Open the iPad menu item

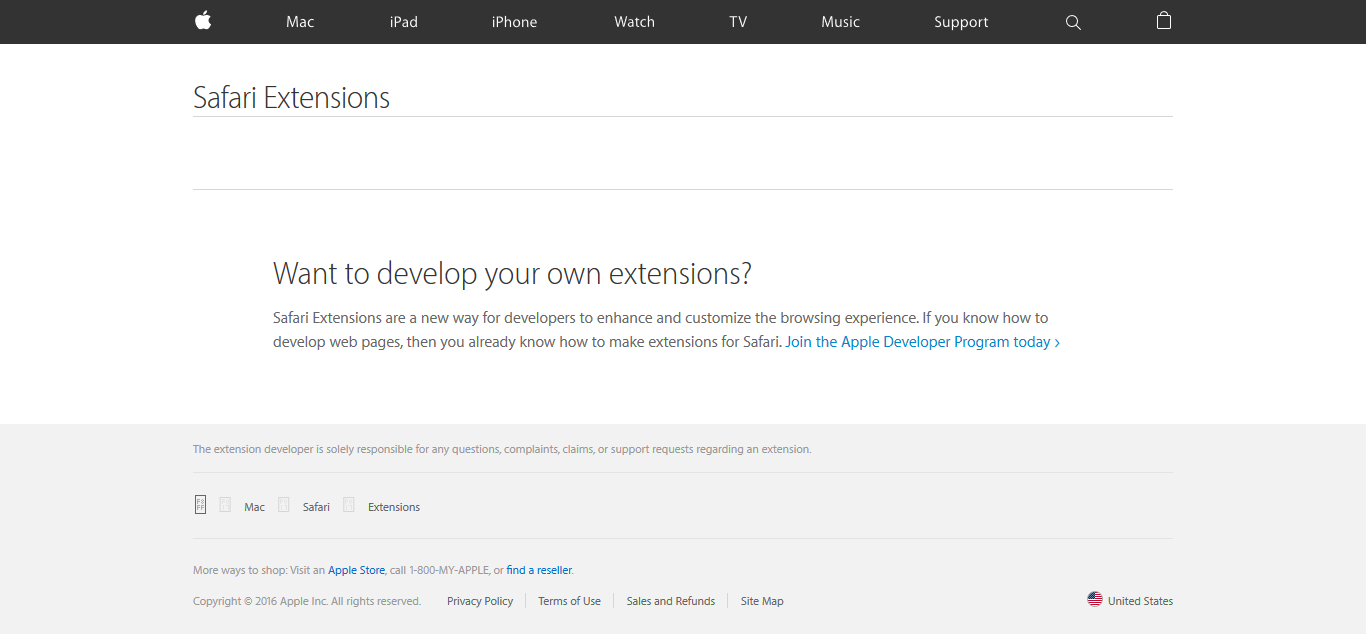(x=404, y=22)
